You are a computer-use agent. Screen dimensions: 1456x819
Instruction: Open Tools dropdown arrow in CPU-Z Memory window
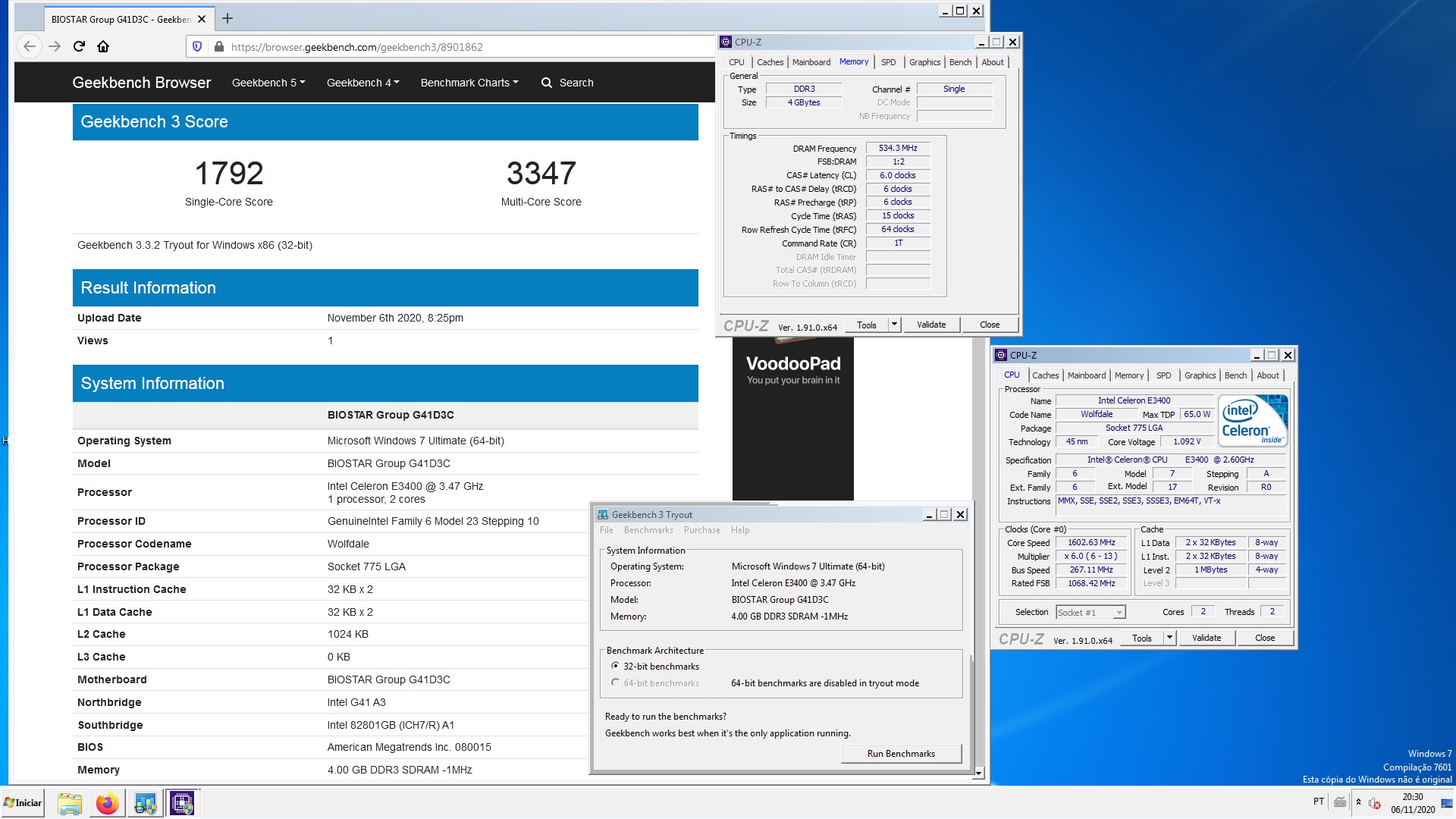point(894,325)
